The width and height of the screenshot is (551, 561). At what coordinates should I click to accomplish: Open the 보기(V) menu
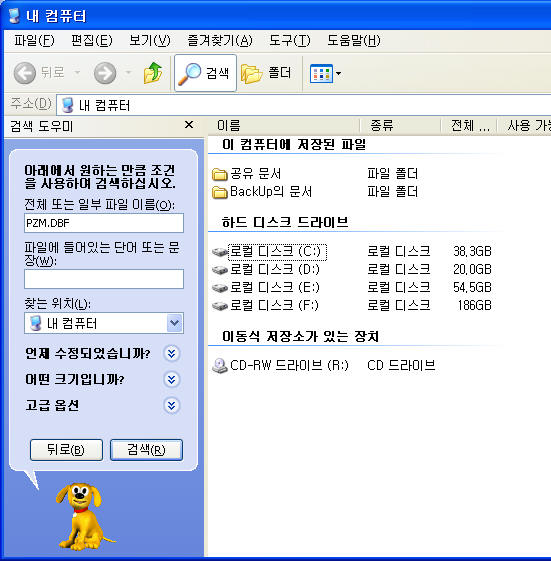coord(150,40)
